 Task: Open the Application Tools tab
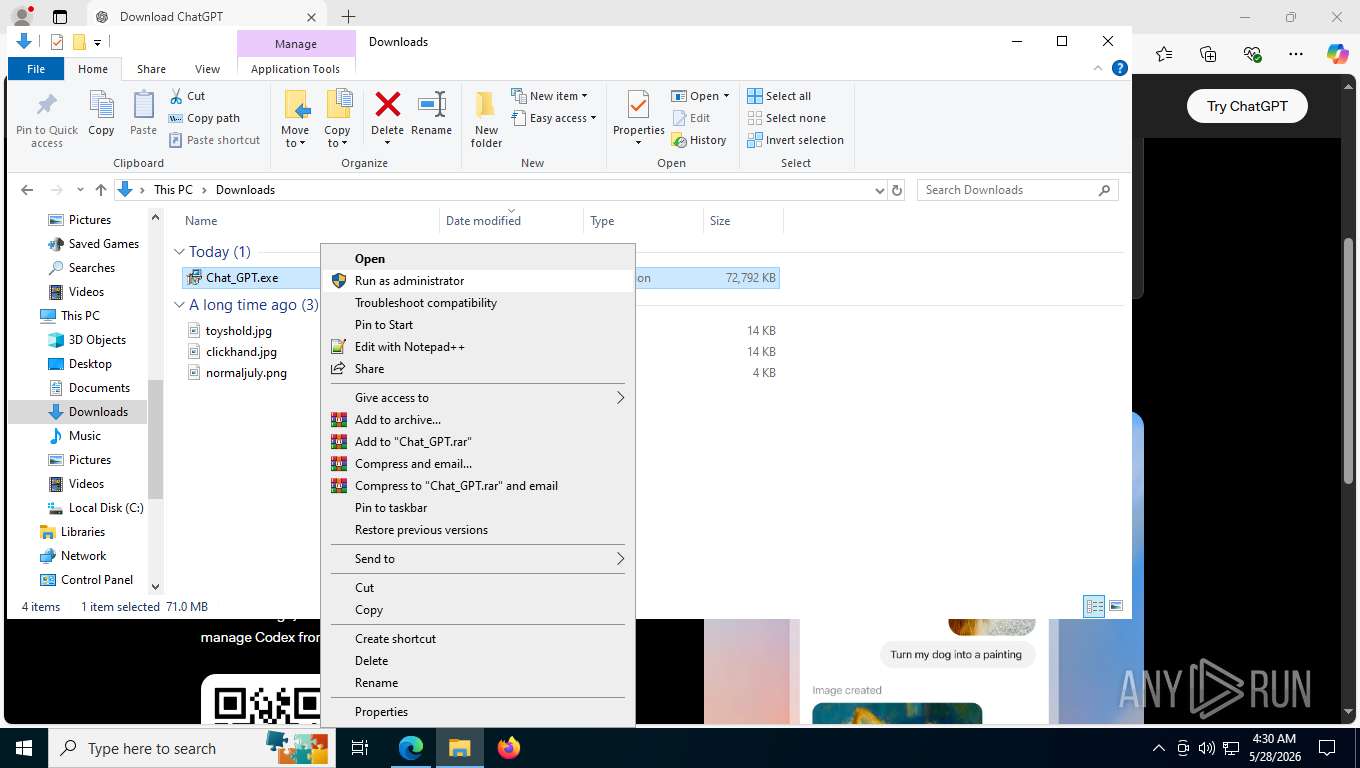tap(295, 69)
